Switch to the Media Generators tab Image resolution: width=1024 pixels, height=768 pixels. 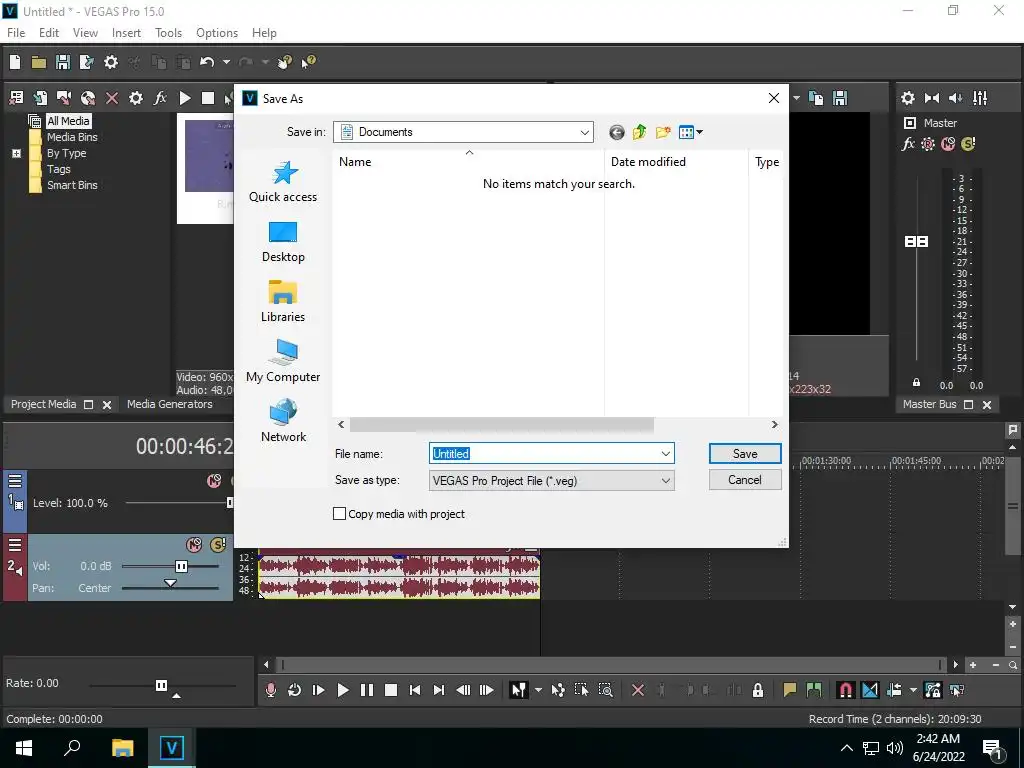(x=169, y=404)
